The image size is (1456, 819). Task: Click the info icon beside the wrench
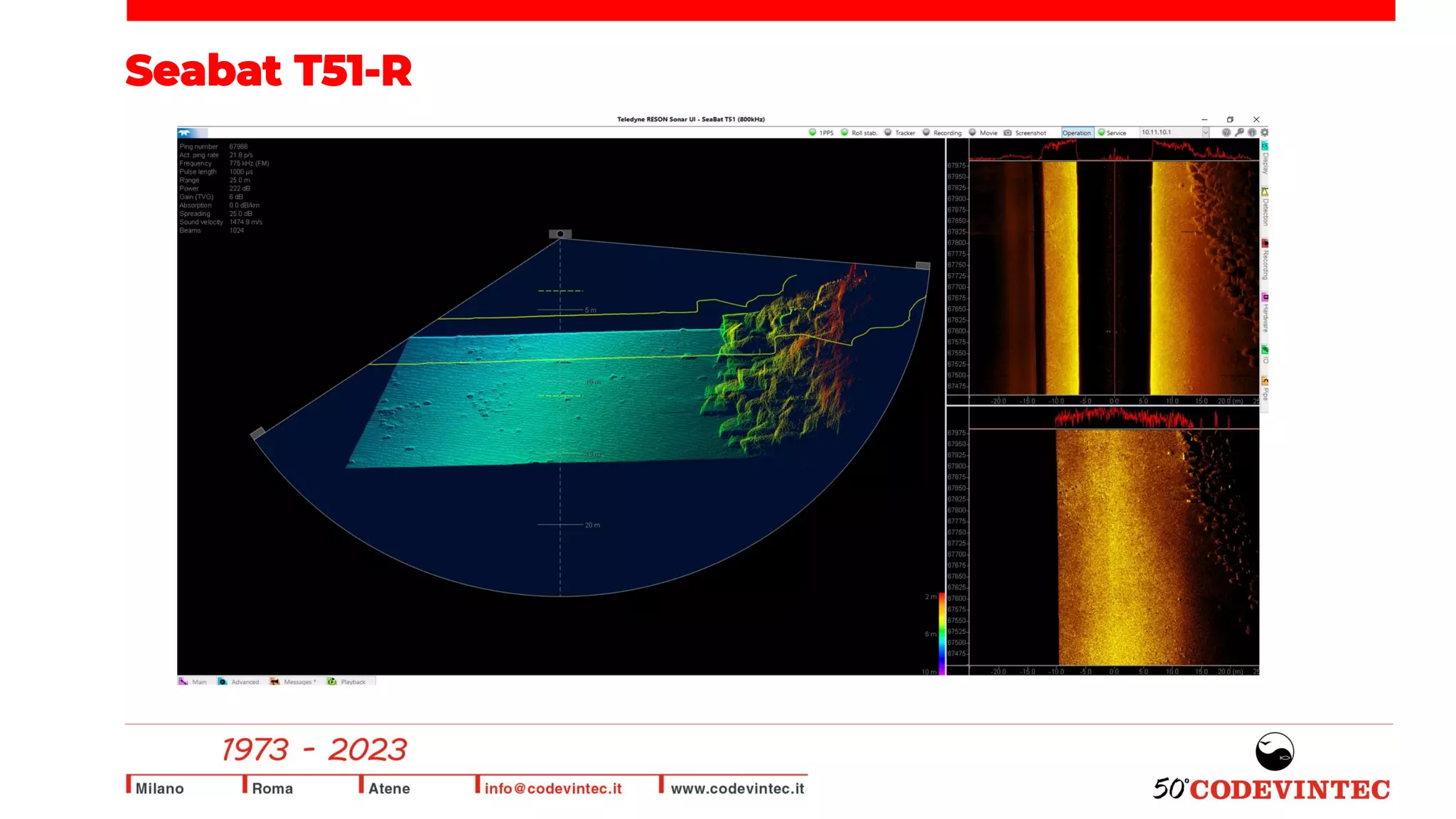pos(1252,132)
